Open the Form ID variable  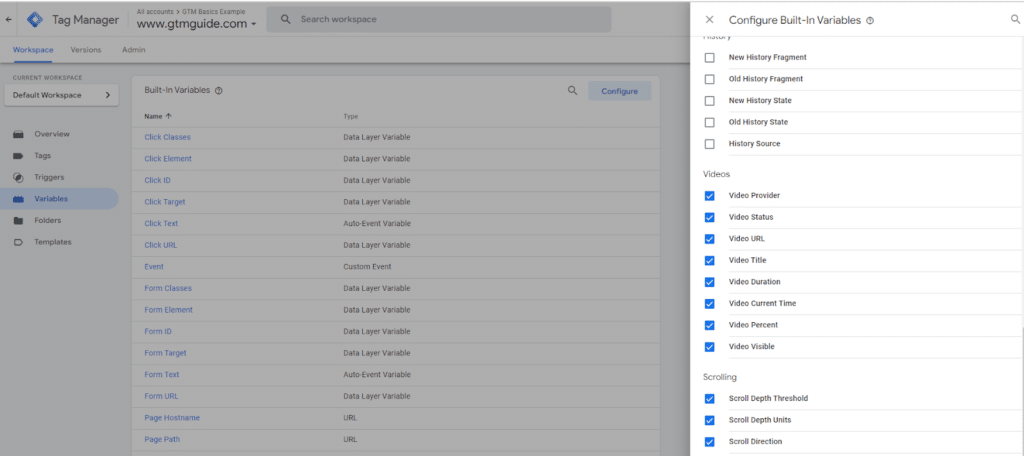click(158, 331)
